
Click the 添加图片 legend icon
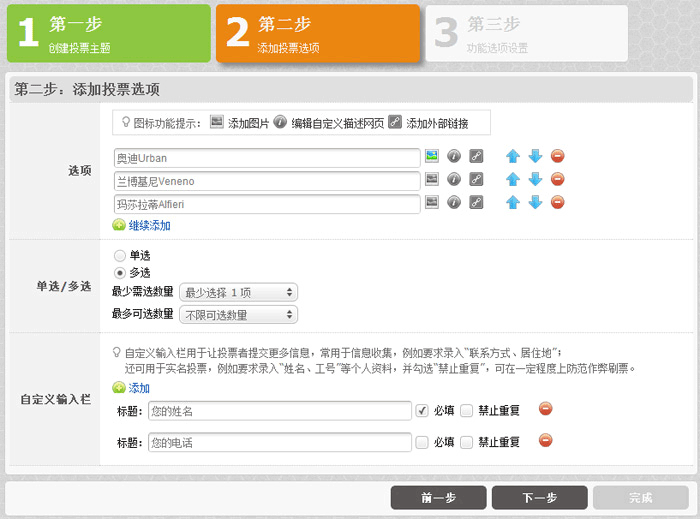click(217, 122)
